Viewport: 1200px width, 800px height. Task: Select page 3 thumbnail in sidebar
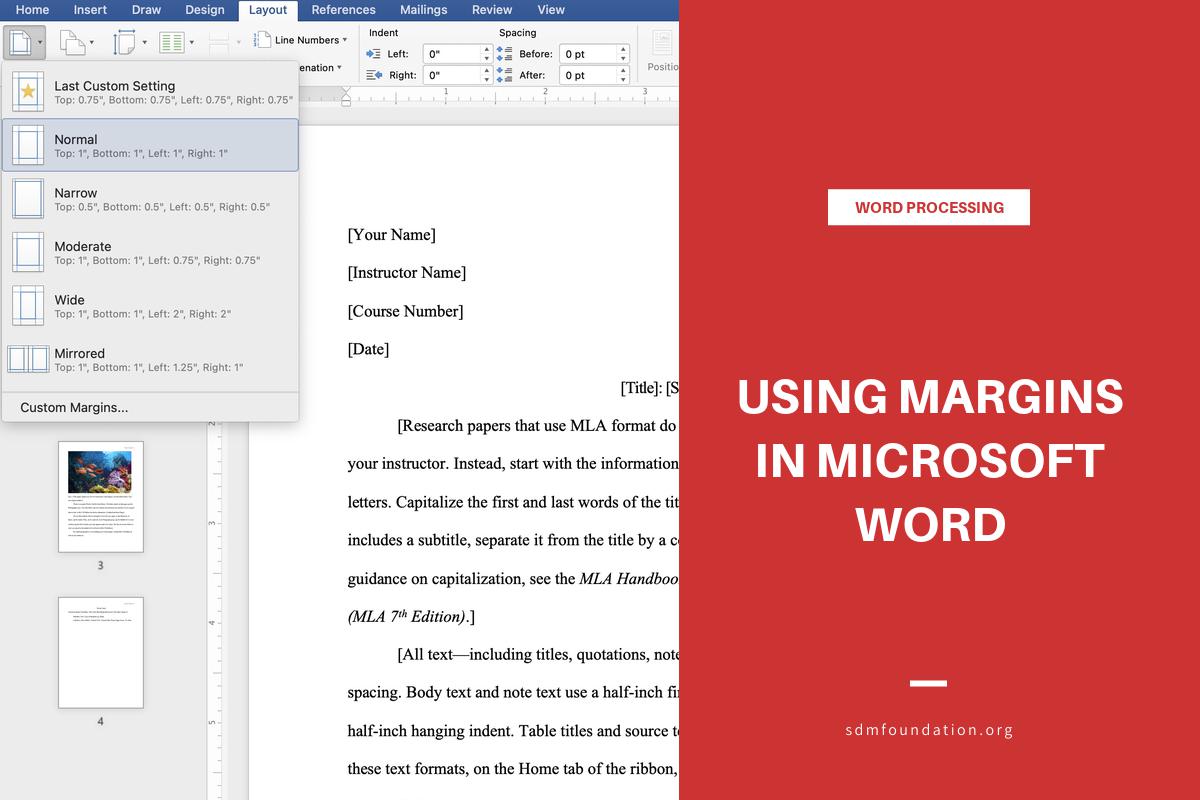[x=100, y=495]
